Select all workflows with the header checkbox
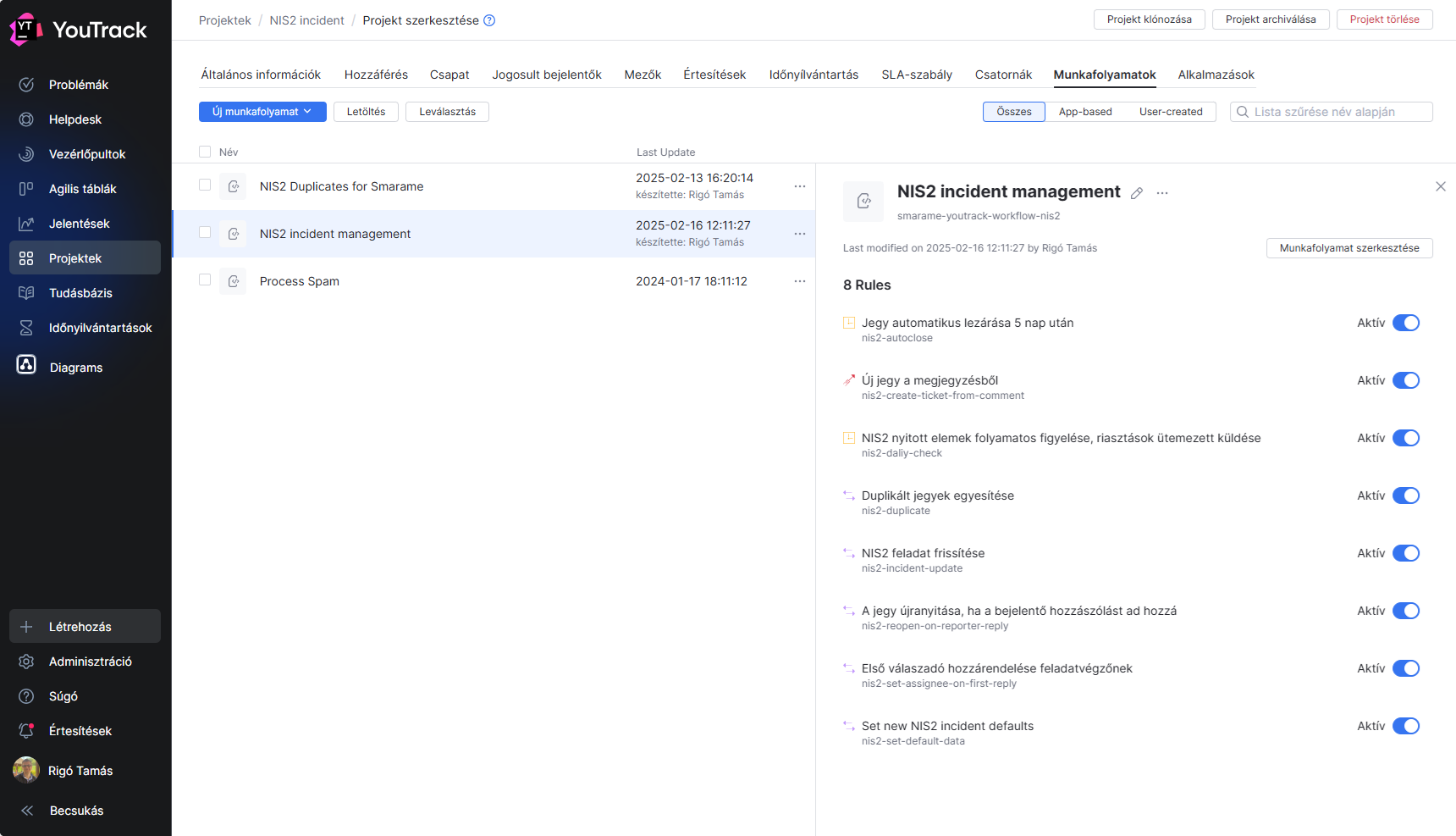1456x836 pixels. (205, 152)
